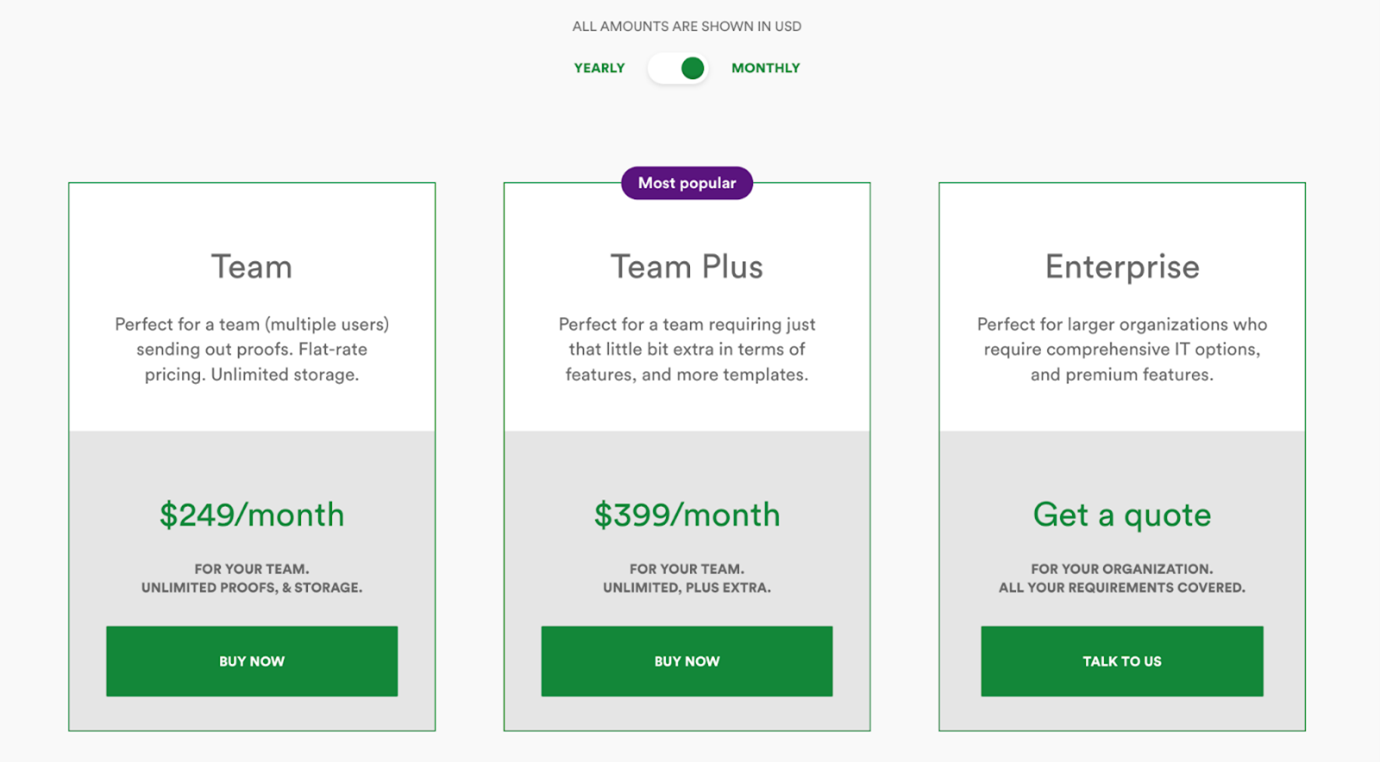This screenshot has height=762, width=1380.
Task: Click the $399/month price text
Action: [686, 514]
